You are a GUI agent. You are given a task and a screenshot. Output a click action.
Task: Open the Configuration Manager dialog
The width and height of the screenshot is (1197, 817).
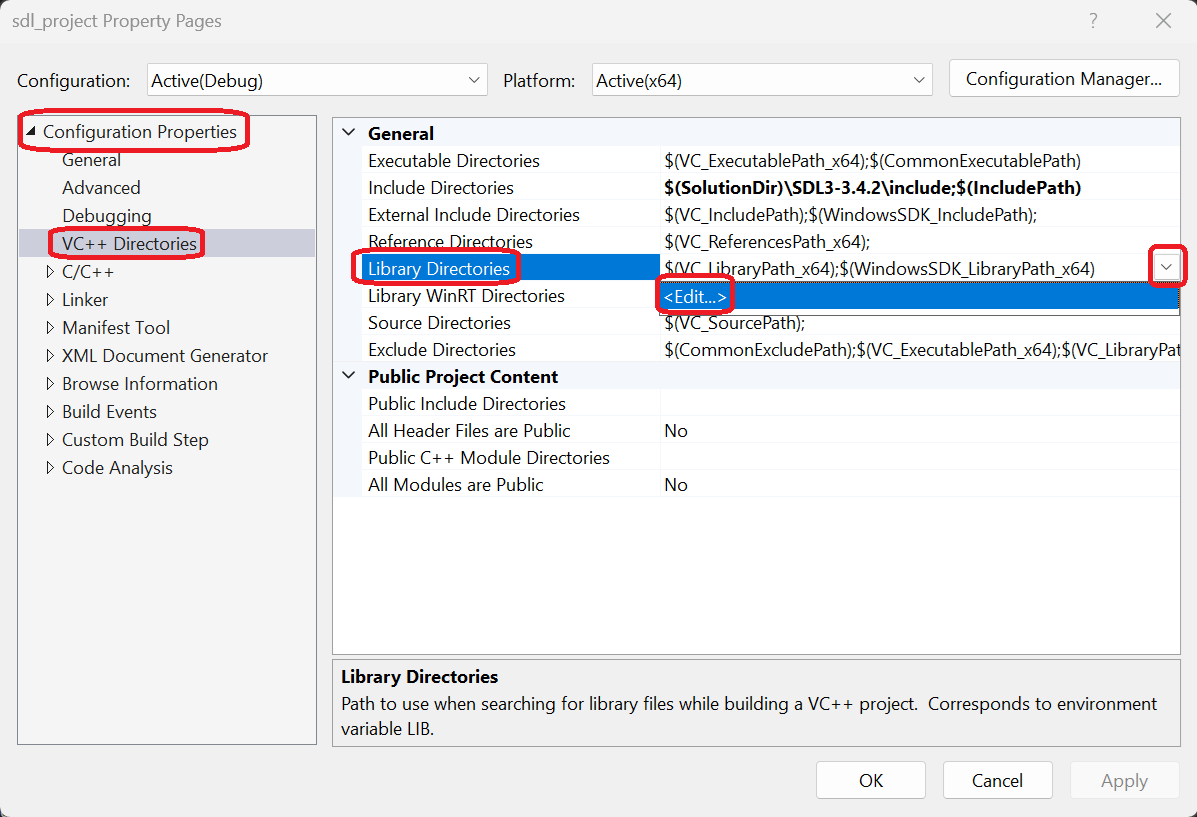(1063, 78)
